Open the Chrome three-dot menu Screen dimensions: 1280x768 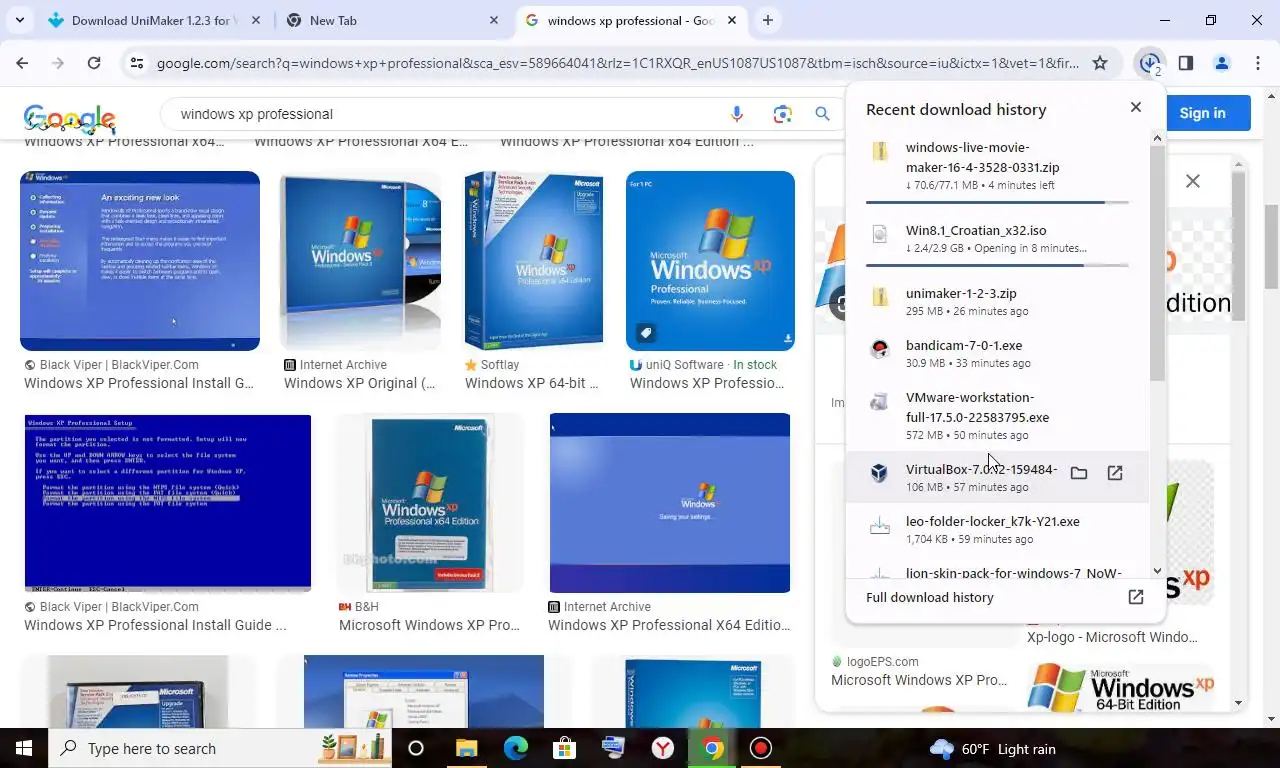pos(1257,63)
